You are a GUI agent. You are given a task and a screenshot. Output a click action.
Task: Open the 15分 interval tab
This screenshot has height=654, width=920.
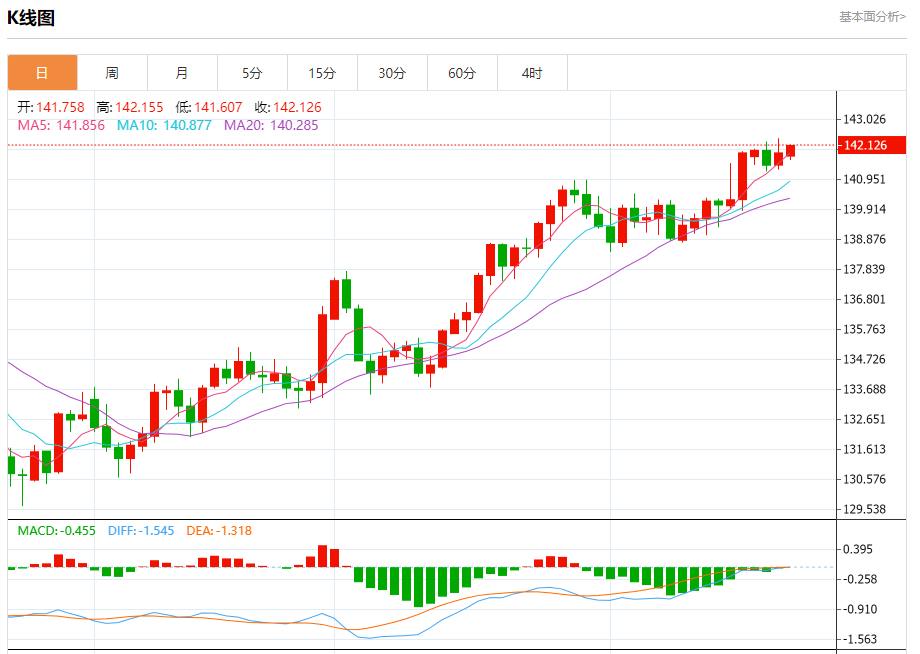tap(322, 73)
